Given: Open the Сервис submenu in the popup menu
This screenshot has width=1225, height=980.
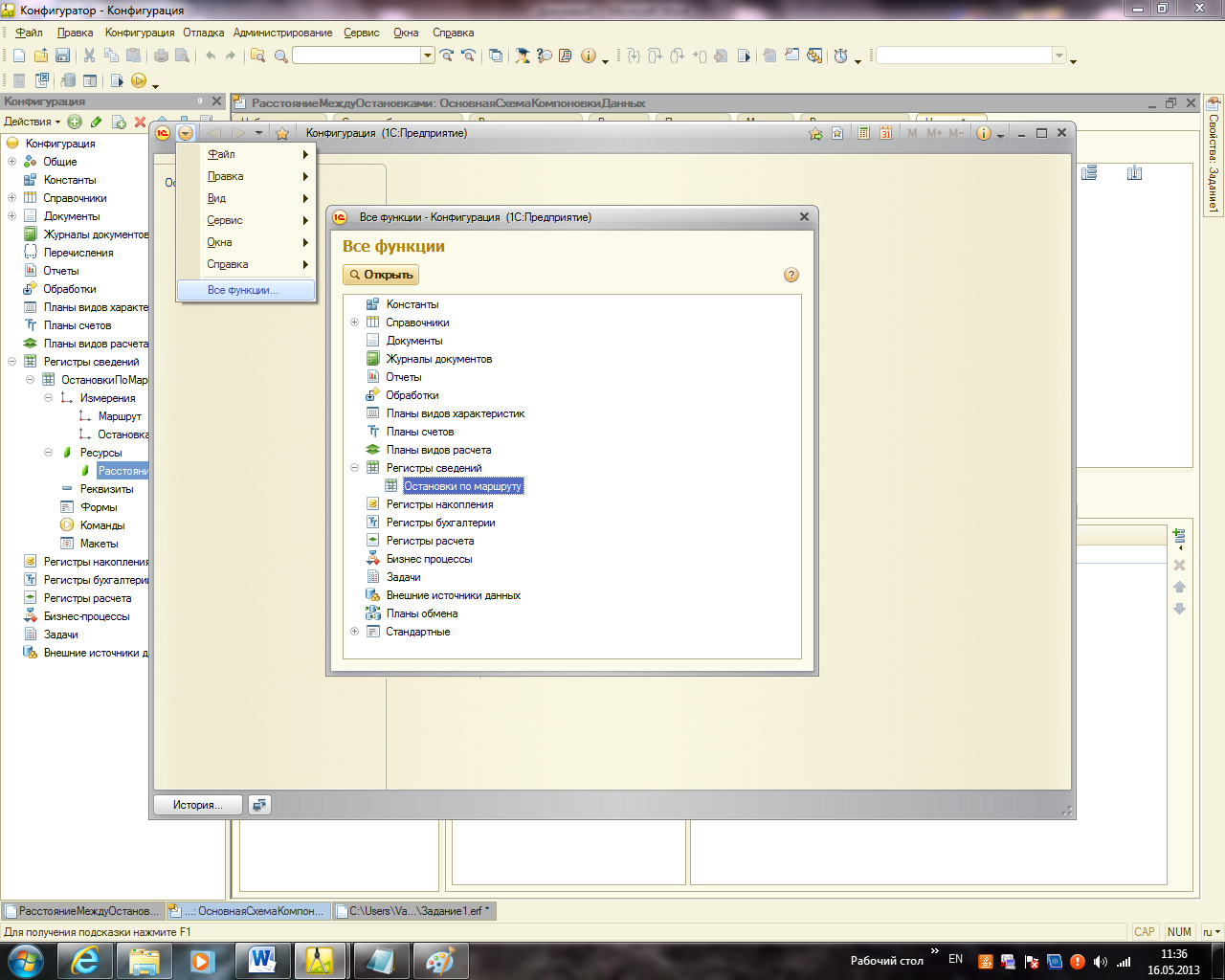Looking at the screenshot, I should click(x=226, y=220).
